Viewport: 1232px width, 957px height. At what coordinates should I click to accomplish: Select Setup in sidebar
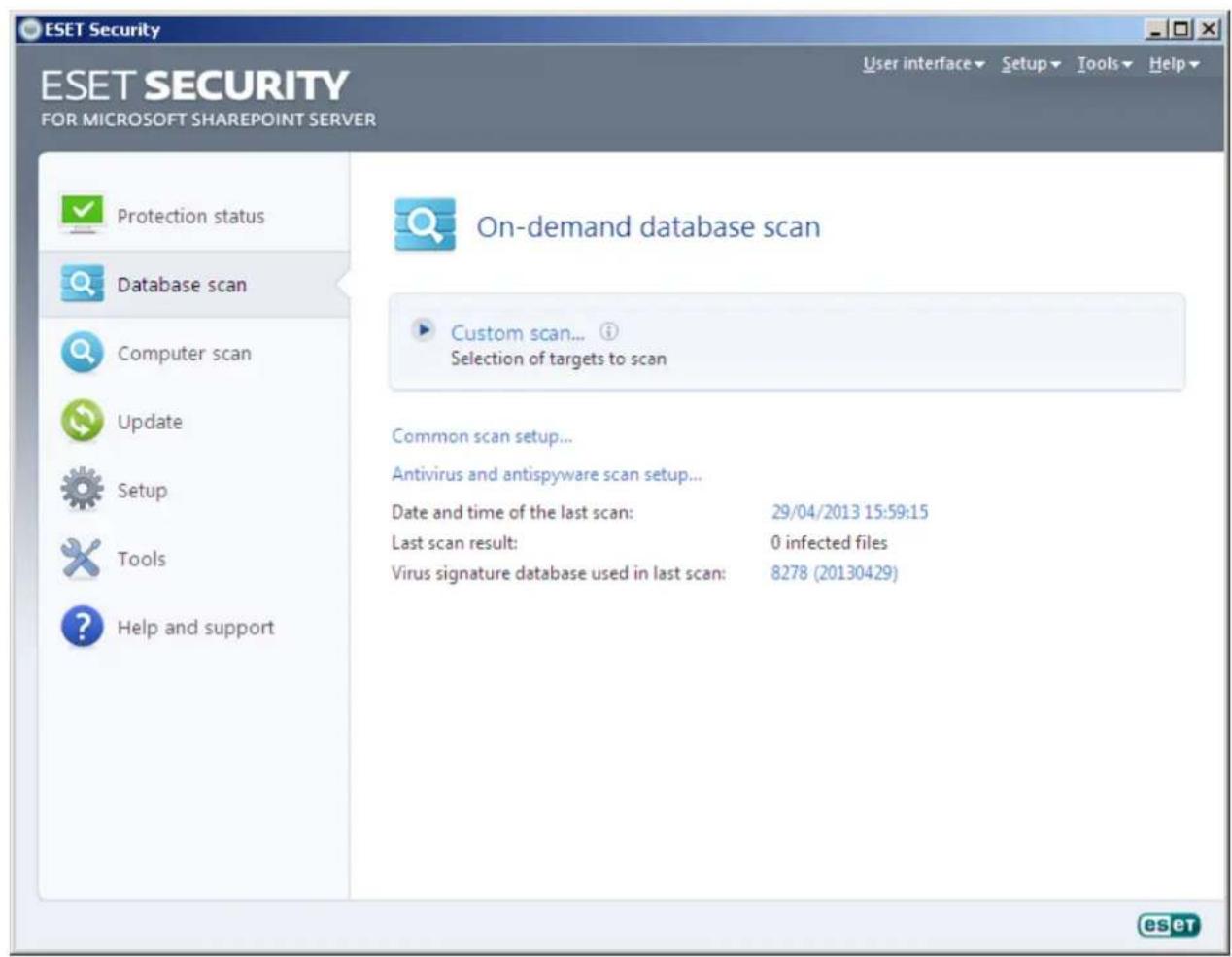pos(194,490)
